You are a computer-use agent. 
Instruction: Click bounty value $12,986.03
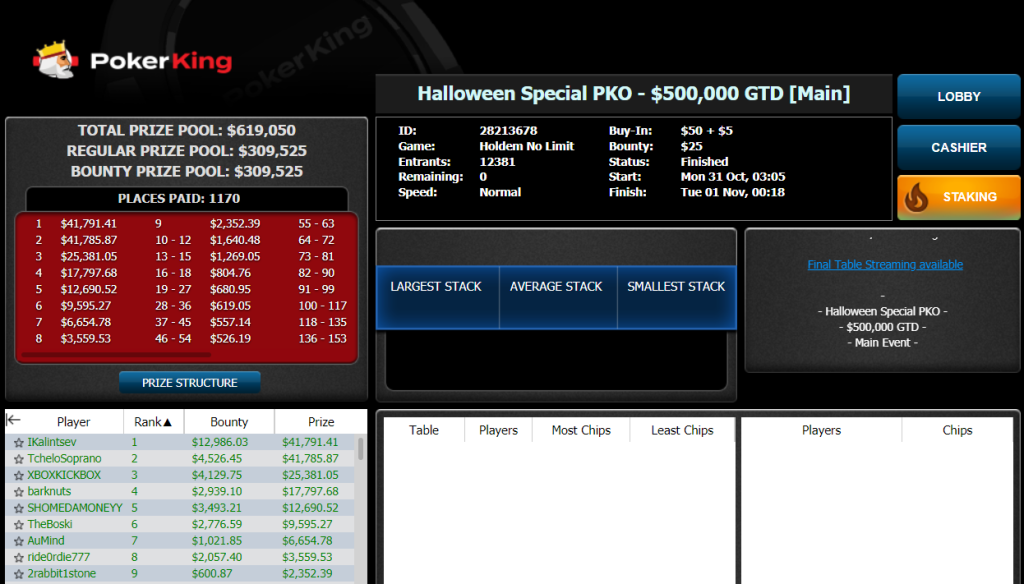pos(220,442)
